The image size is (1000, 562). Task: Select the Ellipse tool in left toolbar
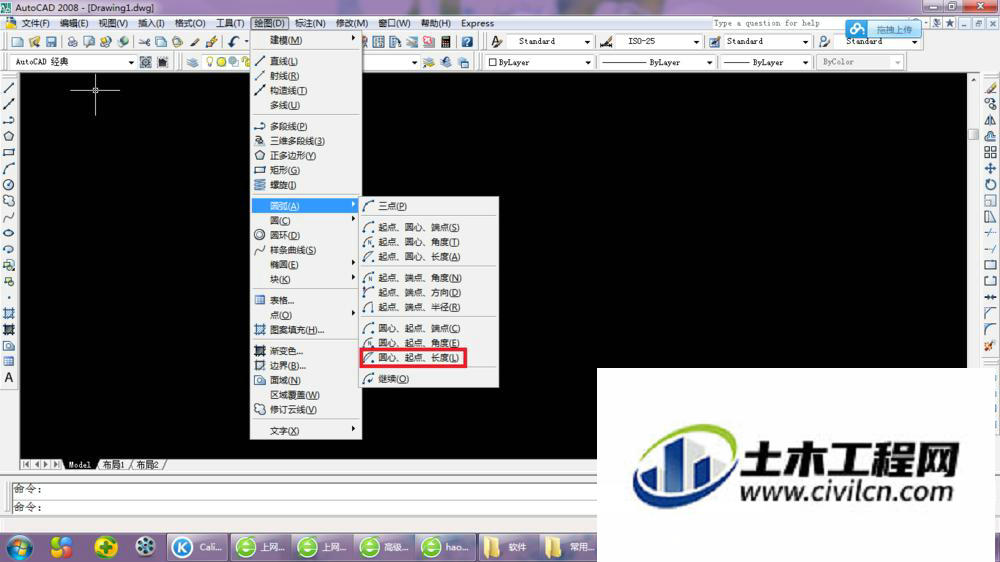[x=9, y=233]
